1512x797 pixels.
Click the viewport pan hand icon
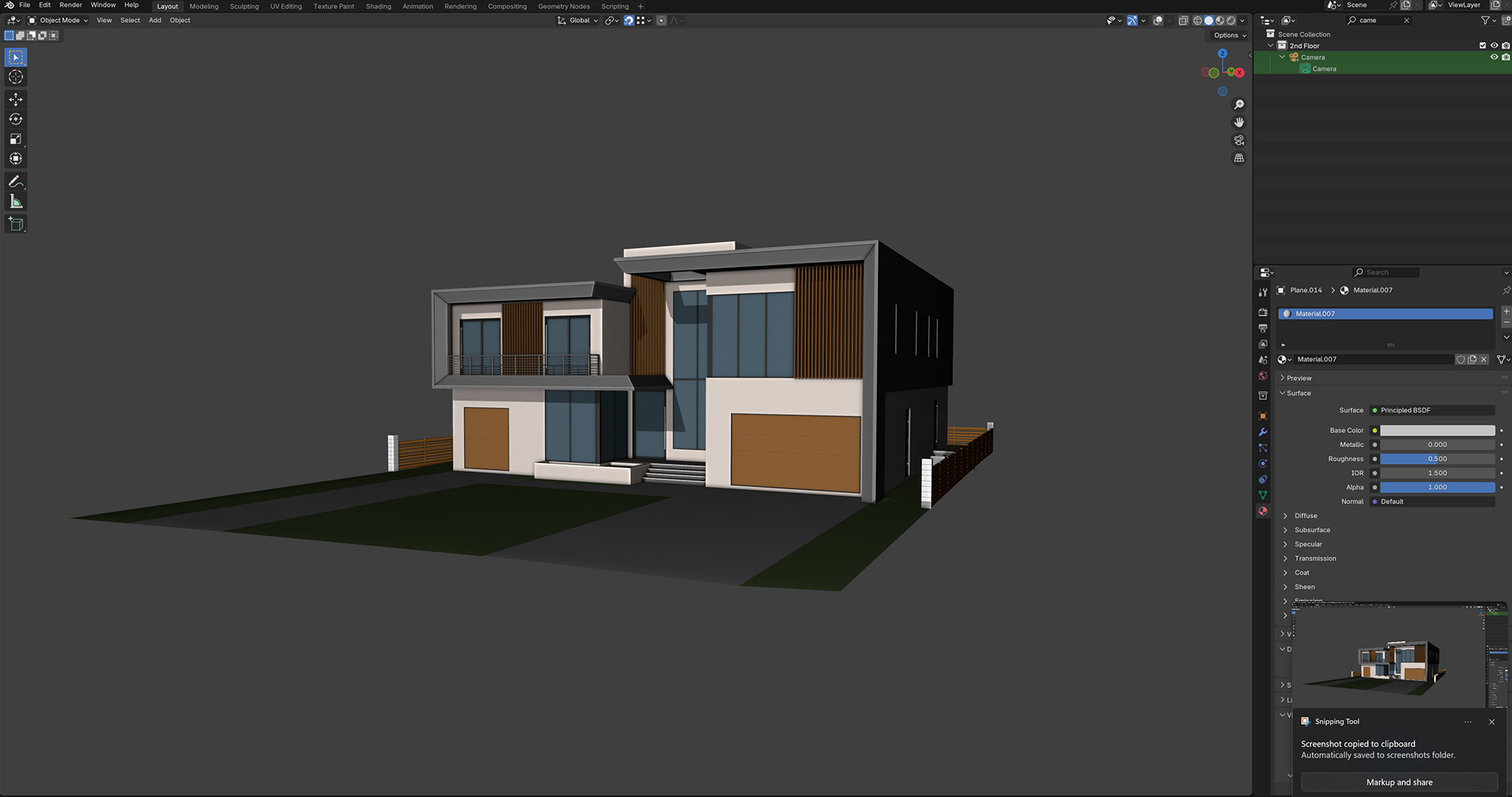tap(1239, 122)
